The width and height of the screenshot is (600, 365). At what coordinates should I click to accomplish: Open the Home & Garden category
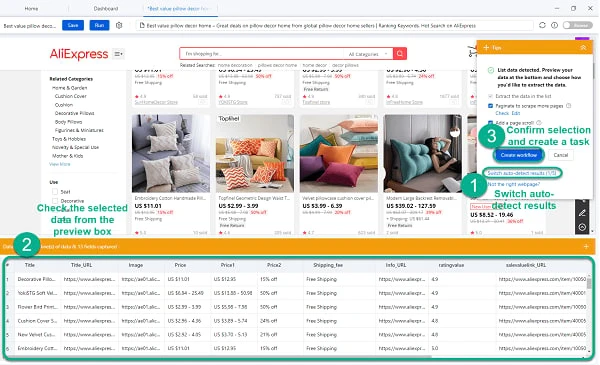pos(69,88)
